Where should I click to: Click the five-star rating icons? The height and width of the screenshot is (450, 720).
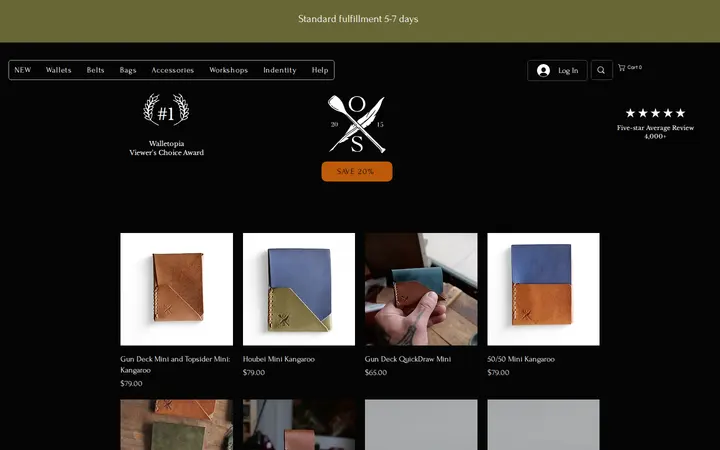(x=655, y=113)
